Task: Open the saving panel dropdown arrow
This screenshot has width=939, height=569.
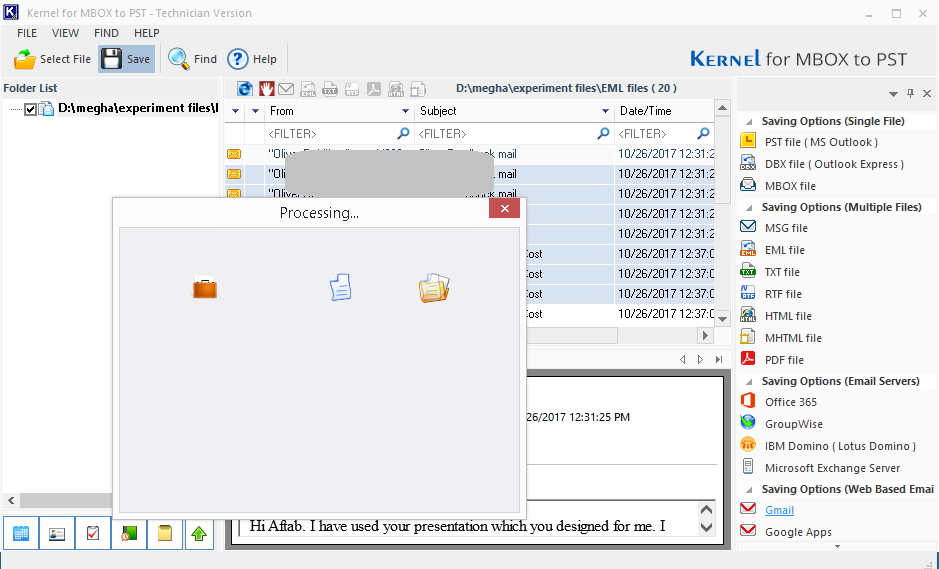Action: pos(893,94)
